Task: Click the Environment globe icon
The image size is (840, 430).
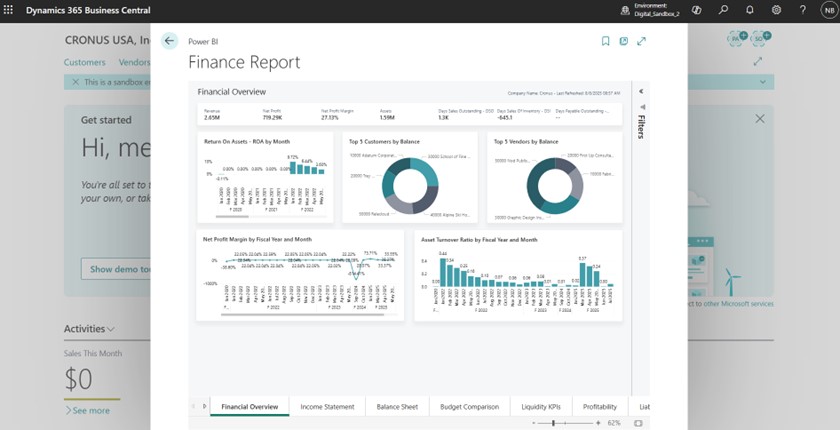Action: click(x=625, y=10)
